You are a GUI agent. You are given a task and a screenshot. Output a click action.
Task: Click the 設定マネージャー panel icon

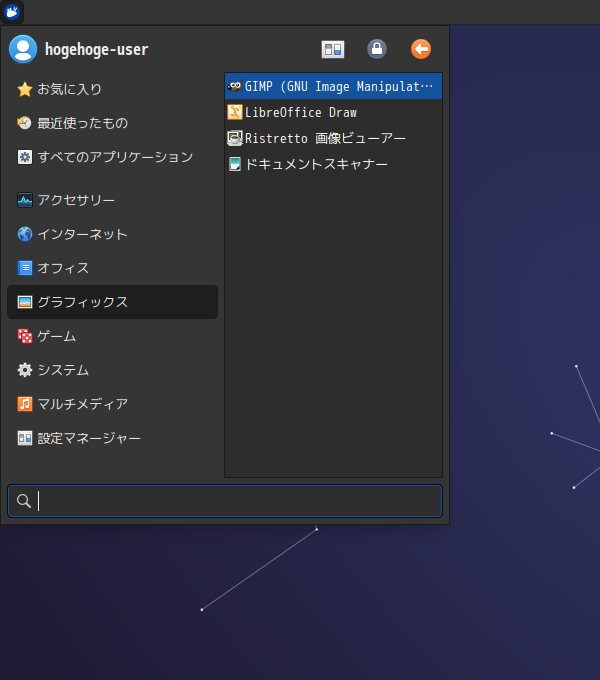[25, 438]
